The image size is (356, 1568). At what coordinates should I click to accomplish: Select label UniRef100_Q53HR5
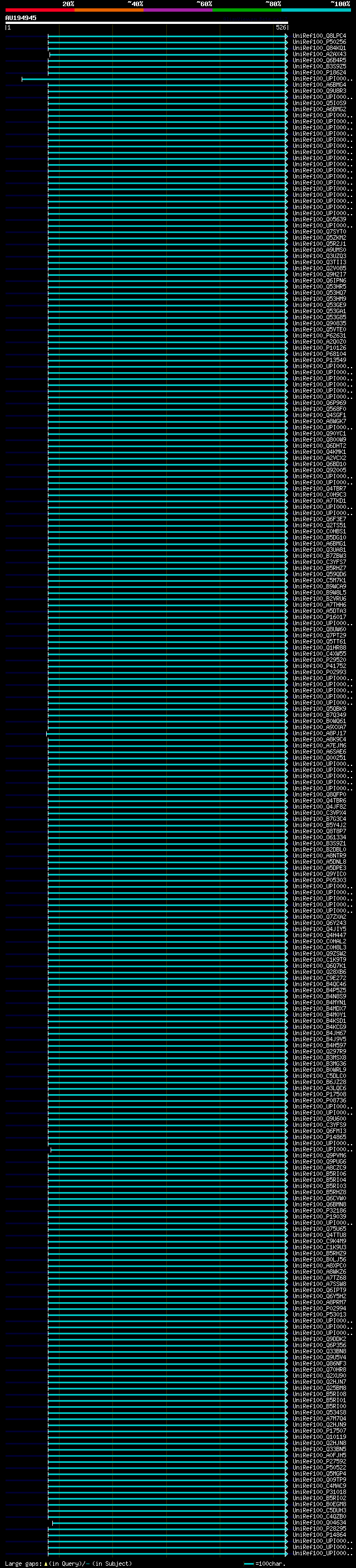[319, 286]
